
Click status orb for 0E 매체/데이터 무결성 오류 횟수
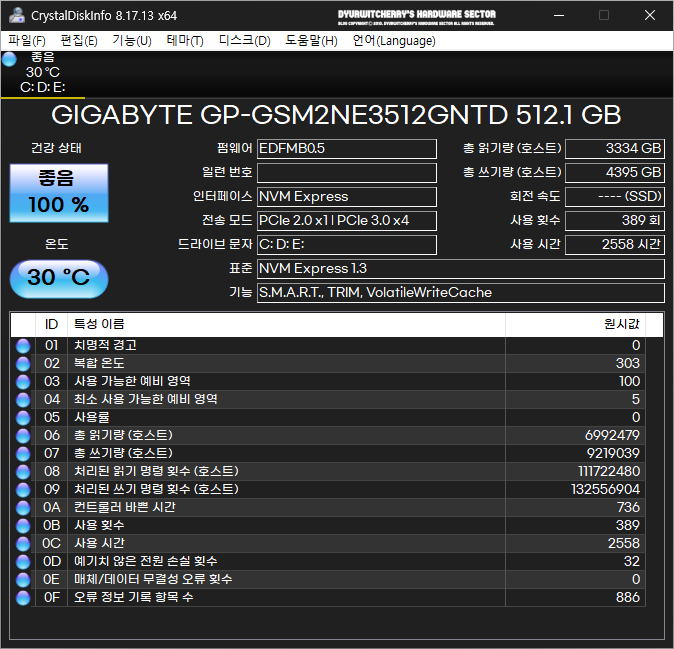(23, 580)
